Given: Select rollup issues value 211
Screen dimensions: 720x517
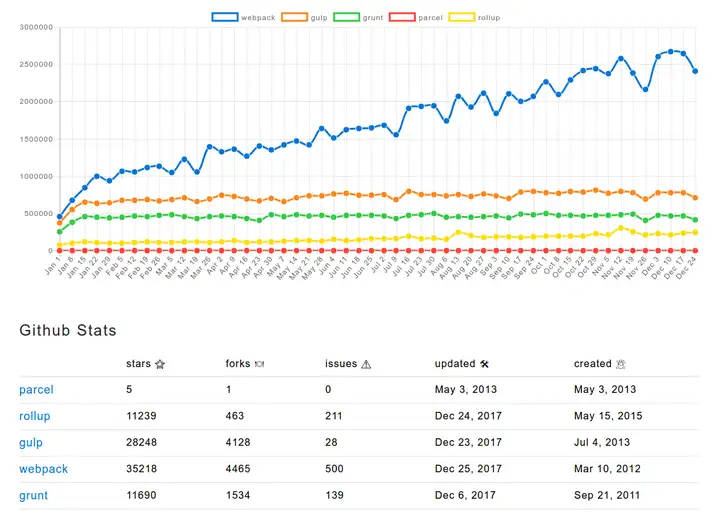Looking at the screenshot, I should [333, 416].
